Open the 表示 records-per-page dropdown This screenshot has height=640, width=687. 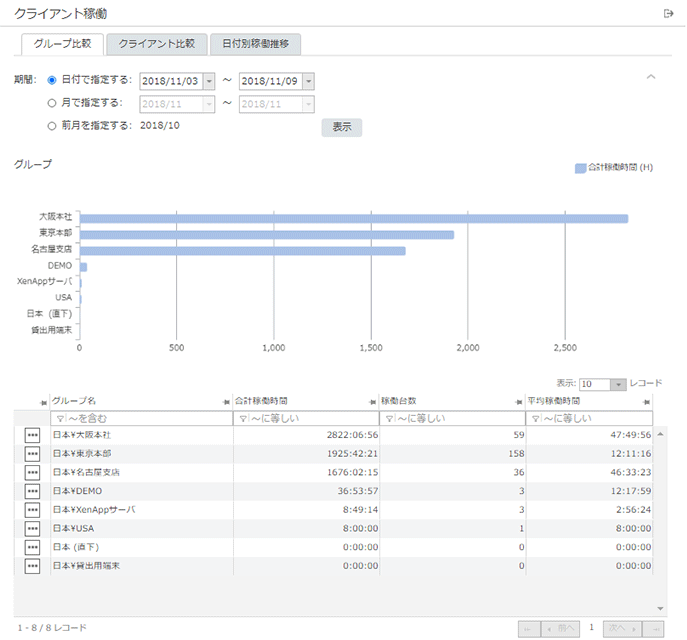(618, 384)
